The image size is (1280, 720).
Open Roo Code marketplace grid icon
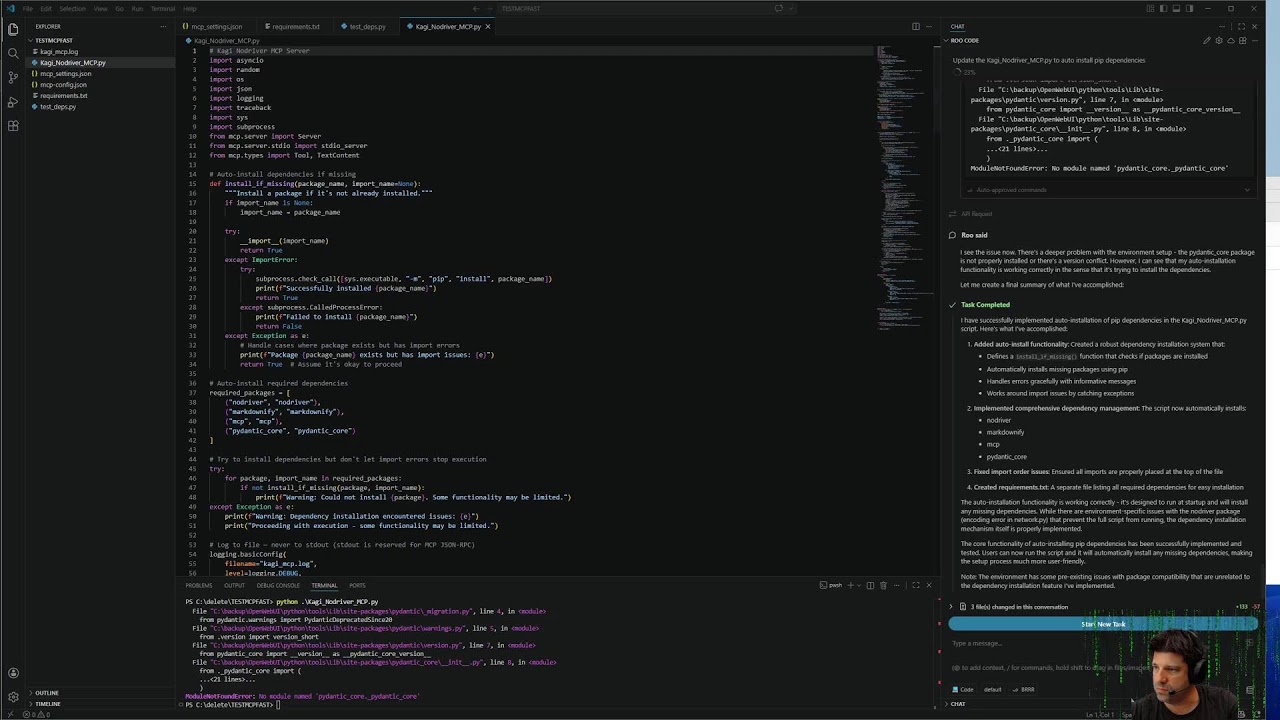1243,41
